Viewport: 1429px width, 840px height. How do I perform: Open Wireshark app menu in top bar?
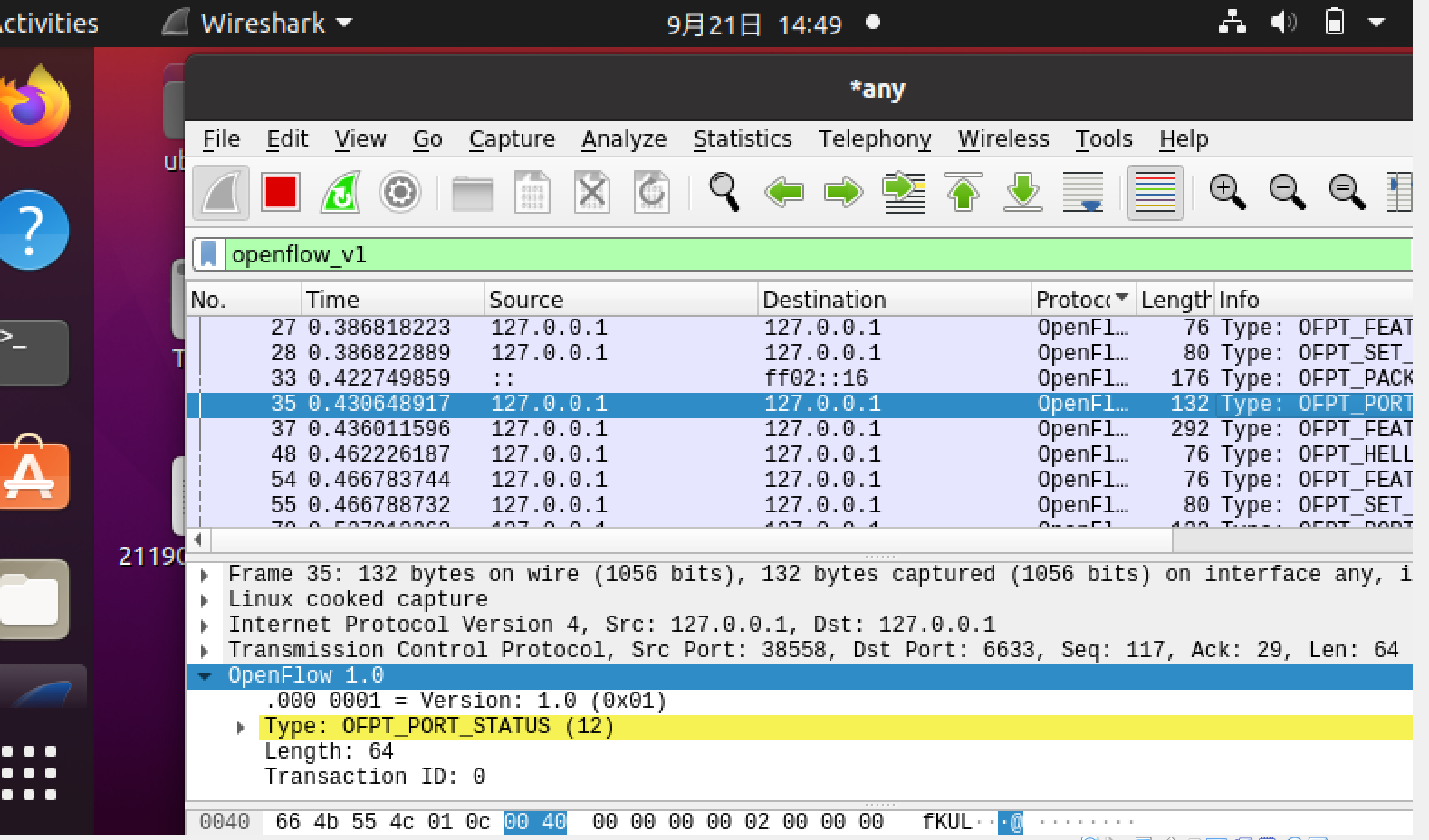point(258,24)
